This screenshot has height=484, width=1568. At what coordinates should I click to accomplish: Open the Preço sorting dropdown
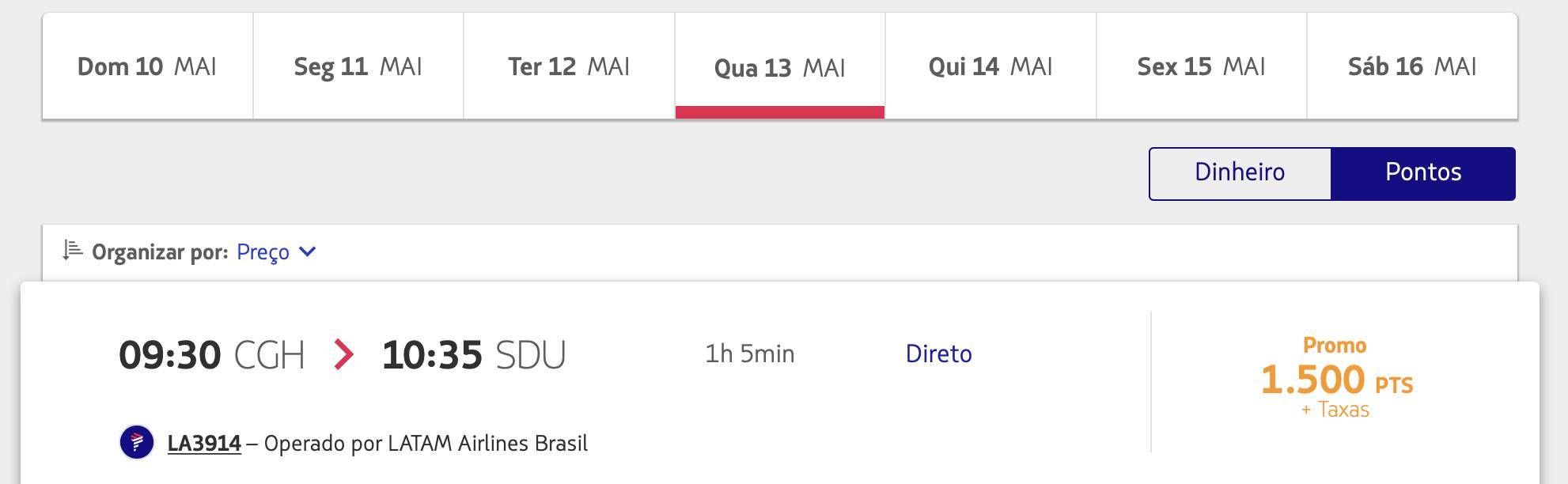point(276,251)
